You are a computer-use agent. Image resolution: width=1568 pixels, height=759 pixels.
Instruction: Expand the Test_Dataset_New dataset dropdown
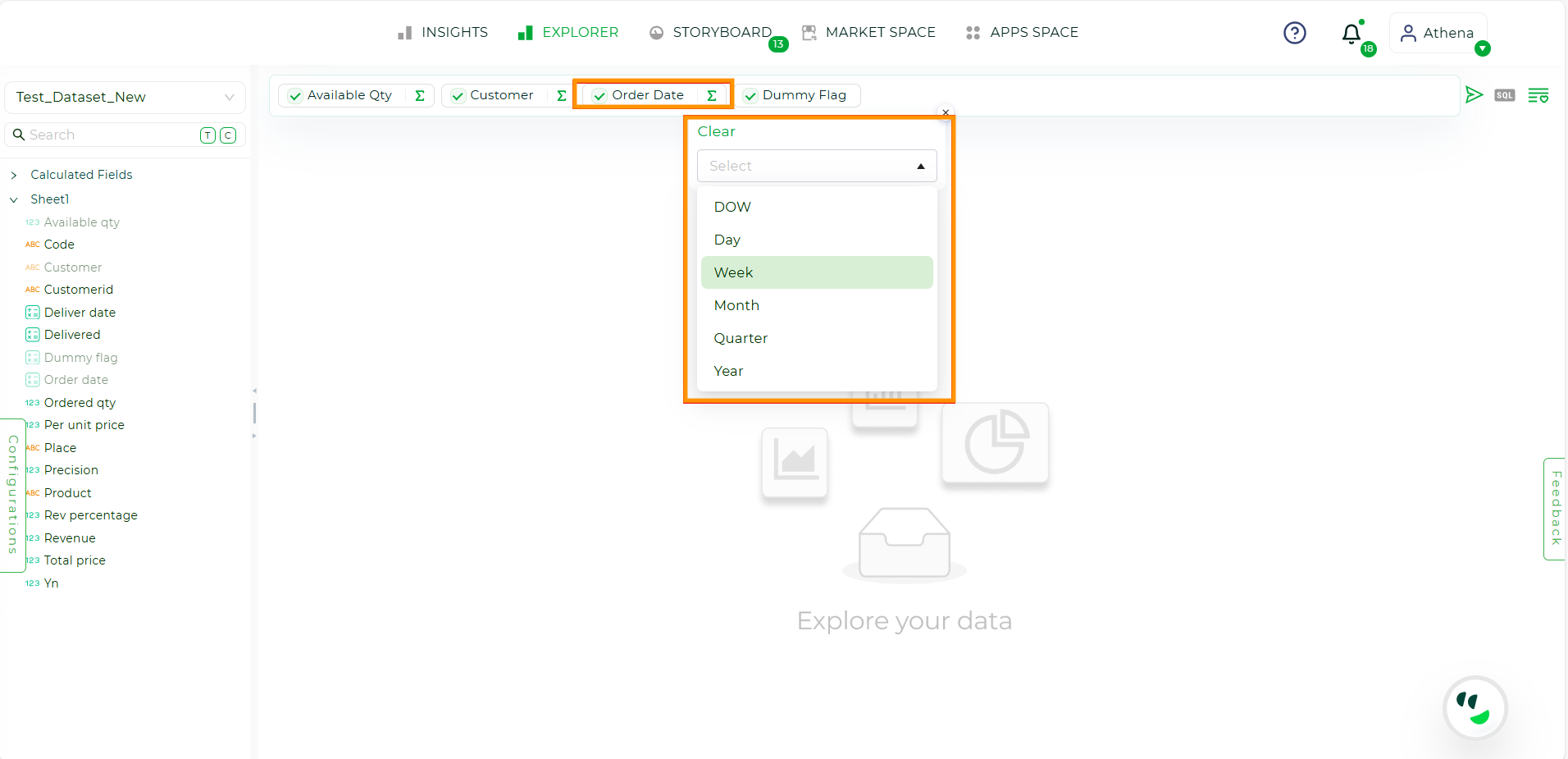tap(228, 97)
